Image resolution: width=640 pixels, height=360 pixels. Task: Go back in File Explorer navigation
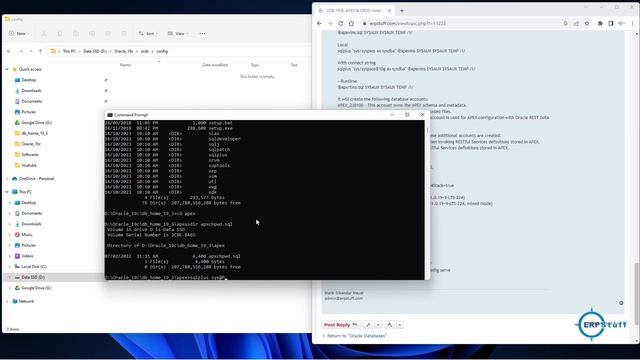pos(9,51)
